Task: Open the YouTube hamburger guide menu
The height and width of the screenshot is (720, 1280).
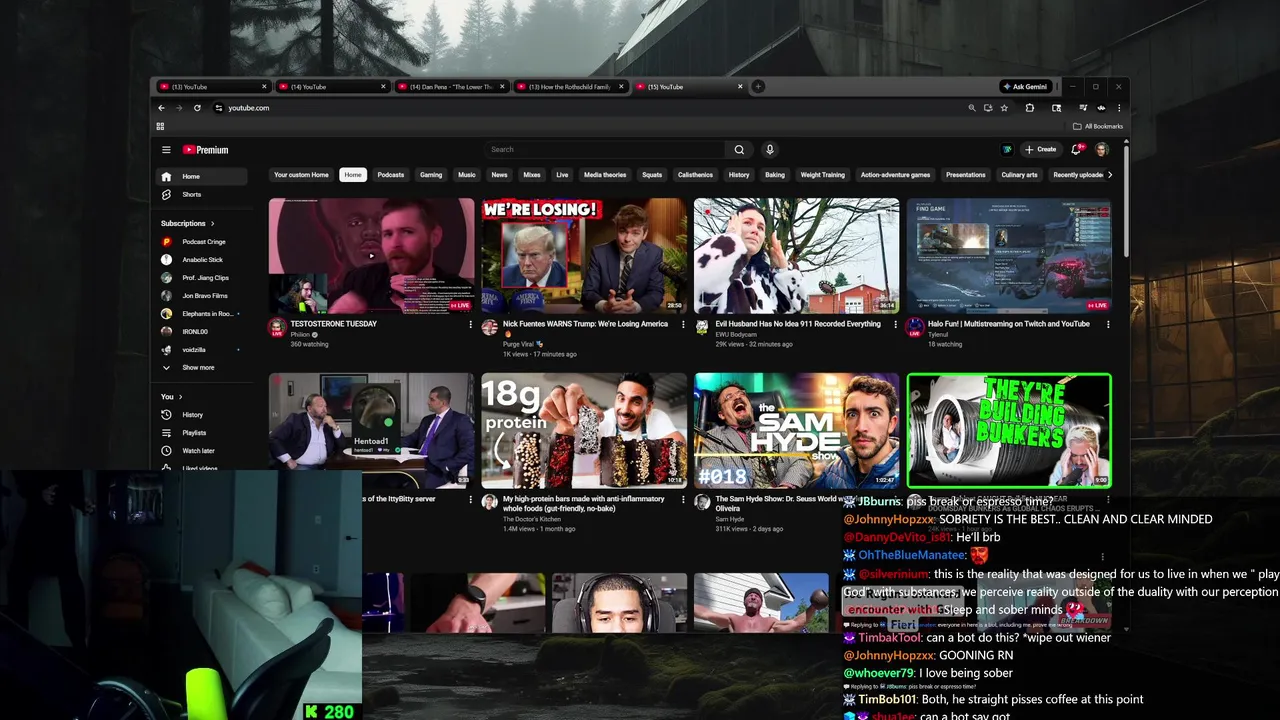Action: (x=166, y=150)
